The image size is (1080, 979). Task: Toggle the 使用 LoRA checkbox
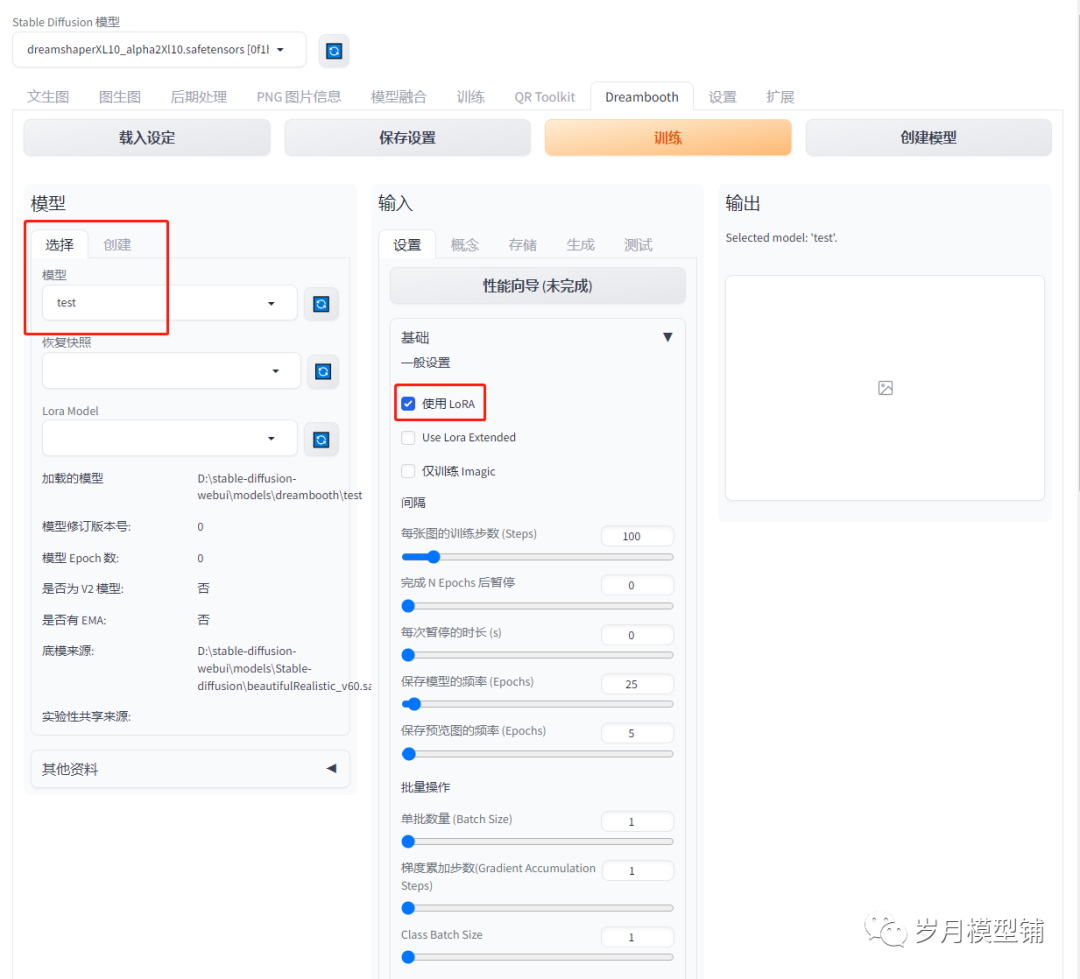(408, 404)
